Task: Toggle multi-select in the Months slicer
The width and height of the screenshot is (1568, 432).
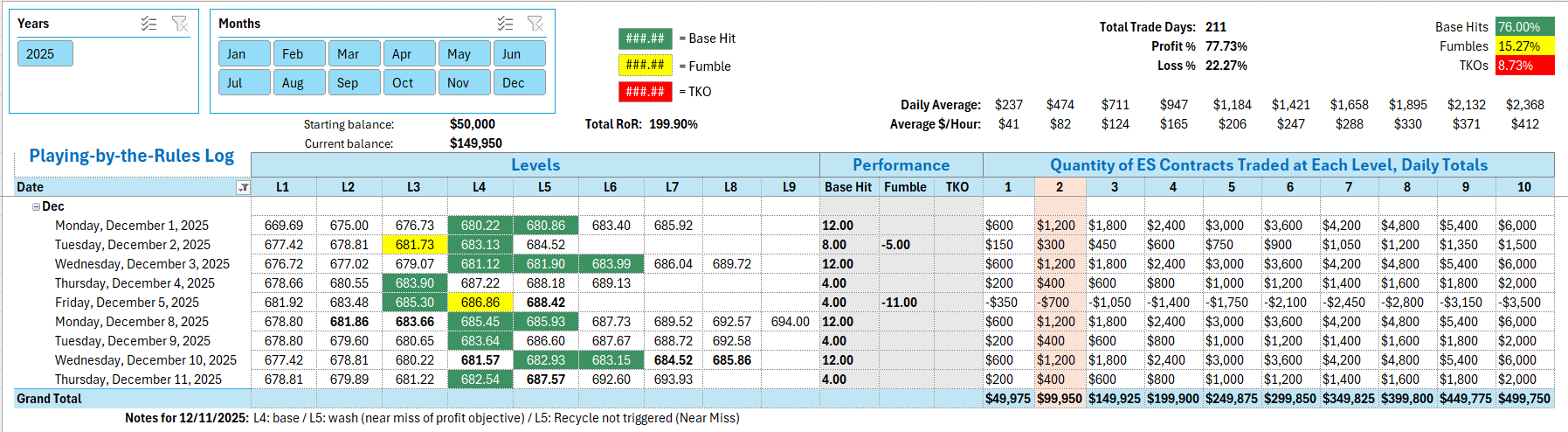Action: 505,24
